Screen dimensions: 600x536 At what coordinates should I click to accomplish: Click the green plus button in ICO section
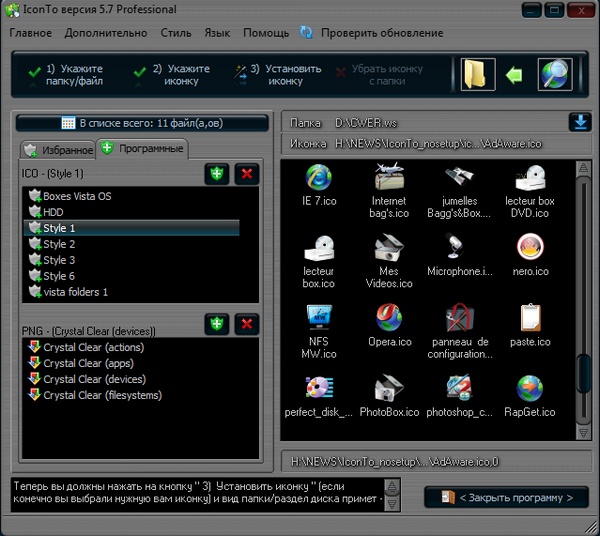click(217, 174)
